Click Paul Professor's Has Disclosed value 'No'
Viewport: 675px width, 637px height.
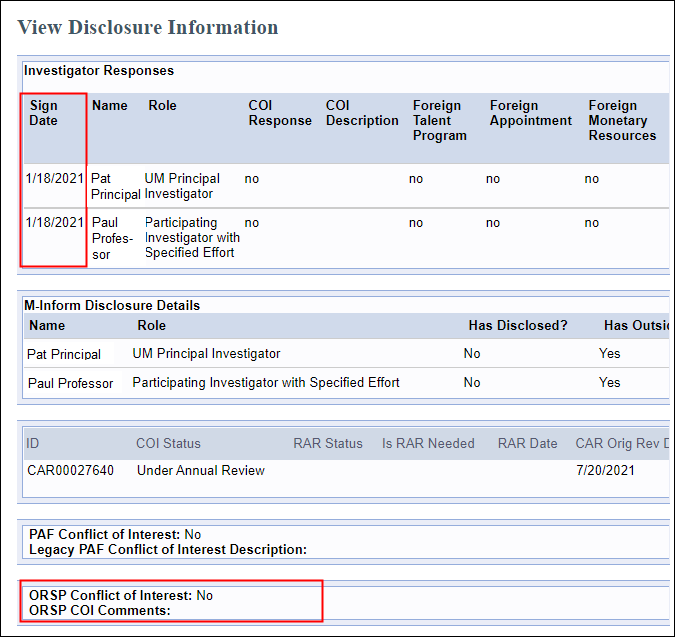point(472,383)
